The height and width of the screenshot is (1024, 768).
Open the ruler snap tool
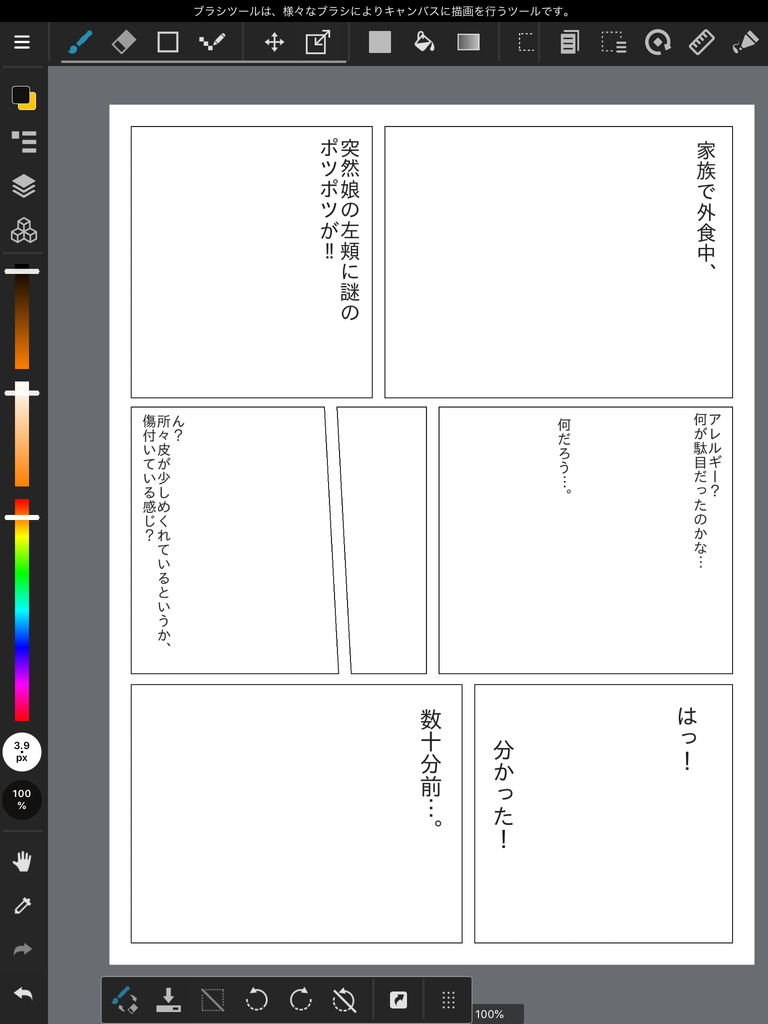click(701, 42)
